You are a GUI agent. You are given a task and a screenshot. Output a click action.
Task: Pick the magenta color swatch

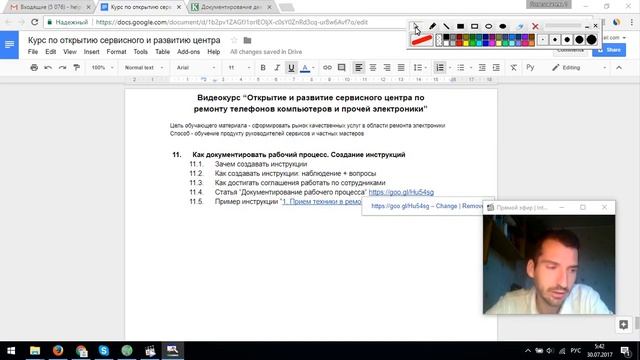point(492,43)
